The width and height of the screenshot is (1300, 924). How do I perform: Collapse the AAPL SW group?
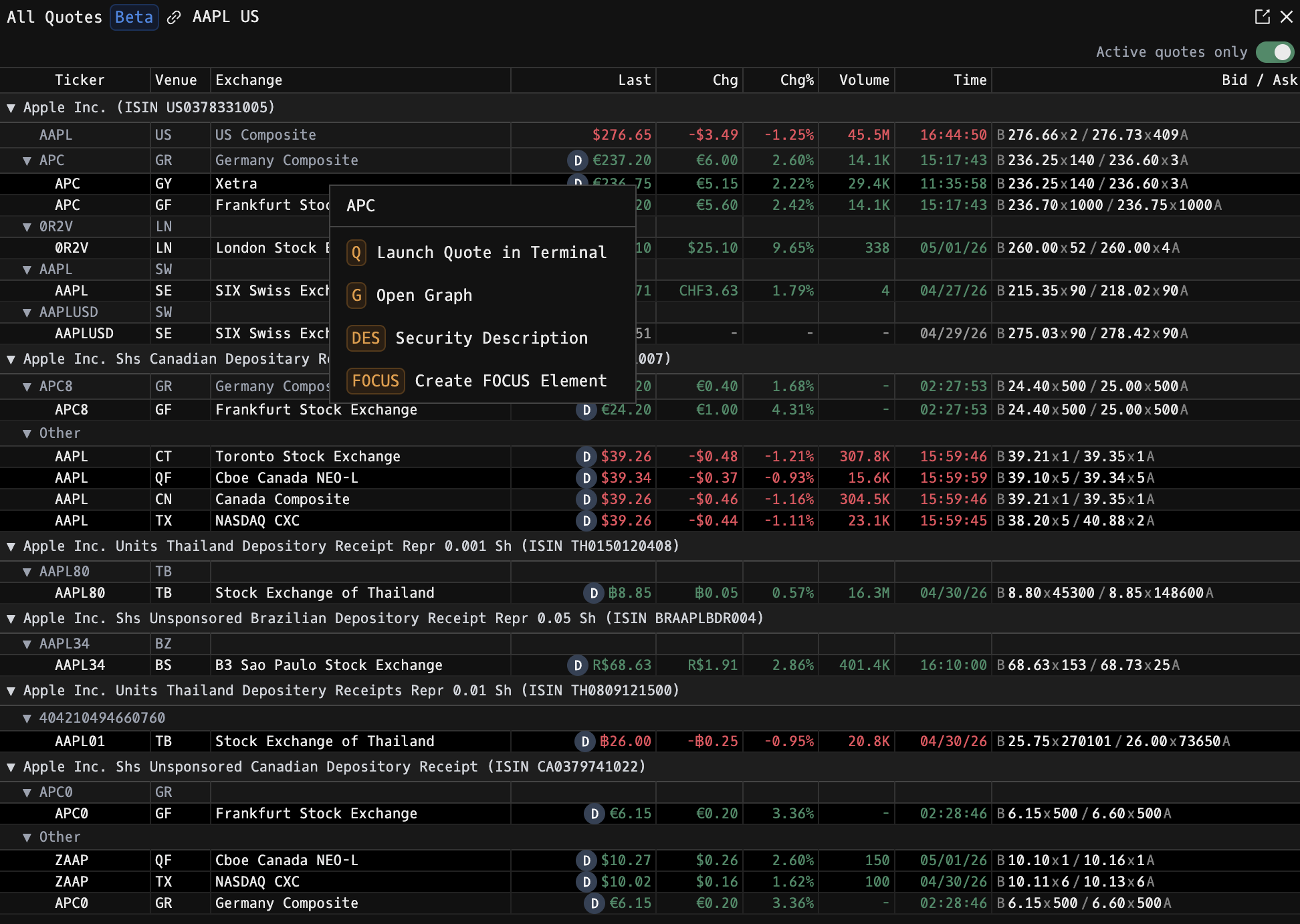27,269
